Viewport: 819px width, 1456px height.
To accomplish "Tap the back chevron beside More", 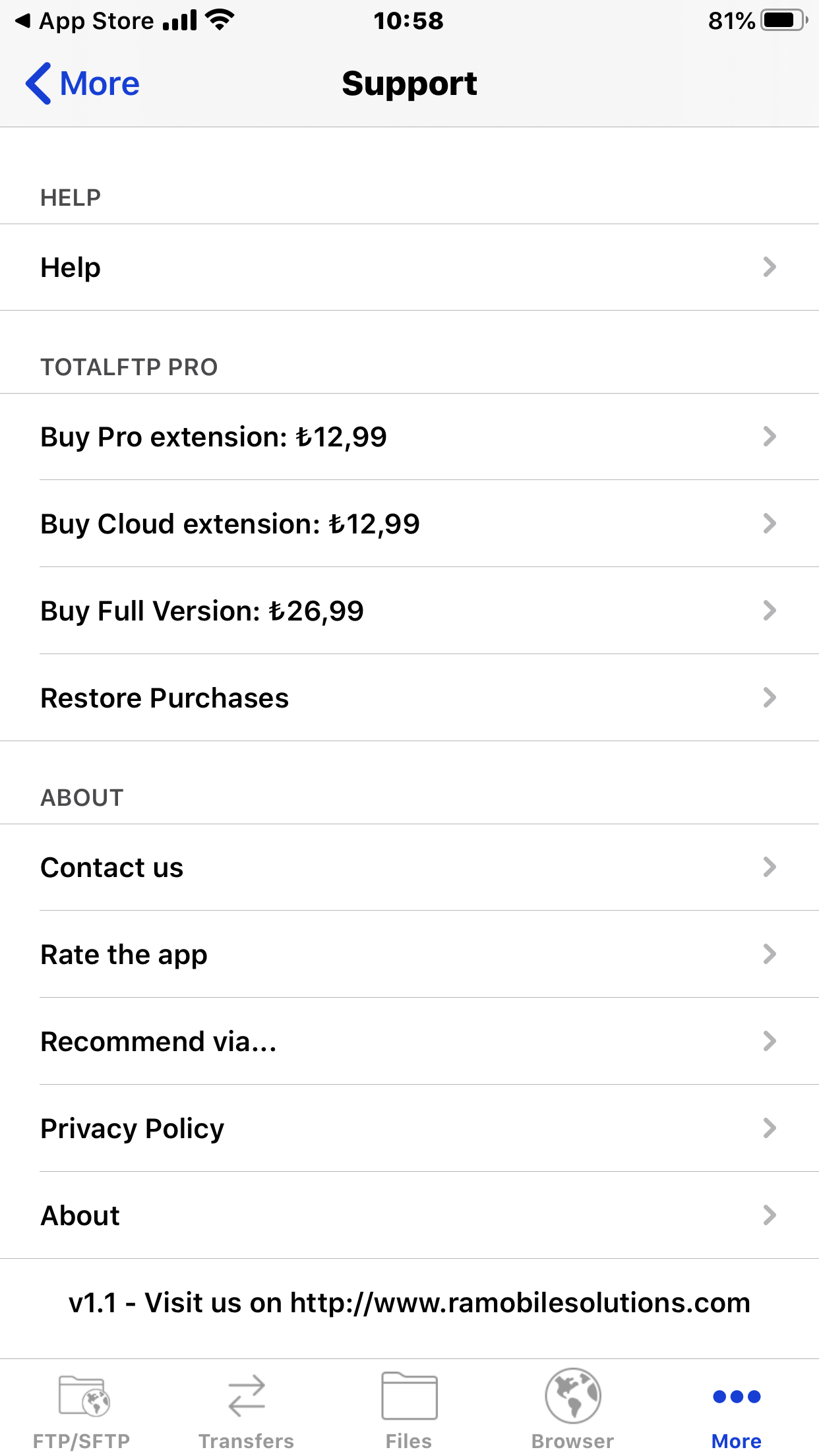I will (x=38, y=84).
